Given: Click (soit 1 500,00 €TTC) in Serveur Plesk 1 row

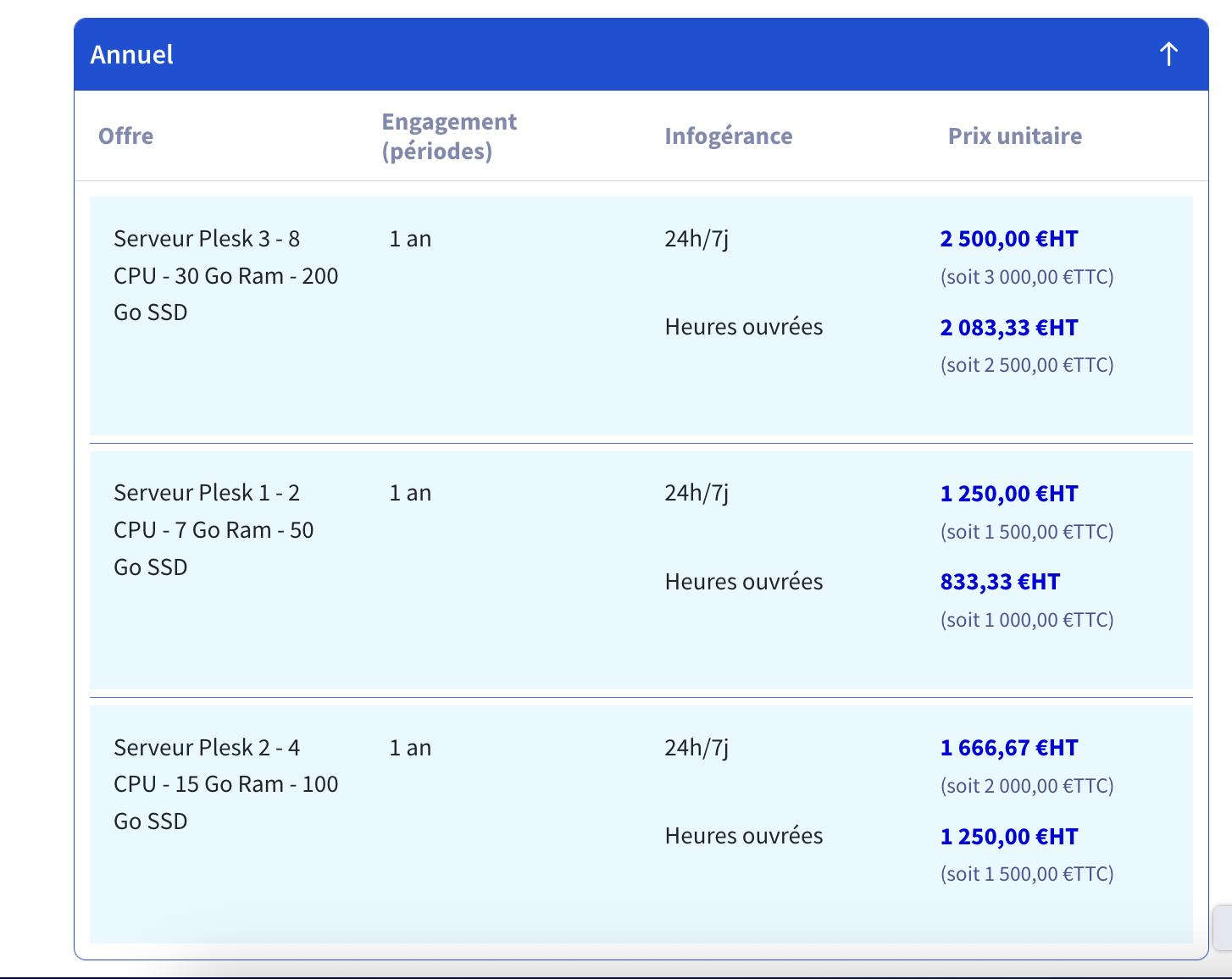Looking at the screenshot, I should pyautogui.click(x=1027, y=532).
